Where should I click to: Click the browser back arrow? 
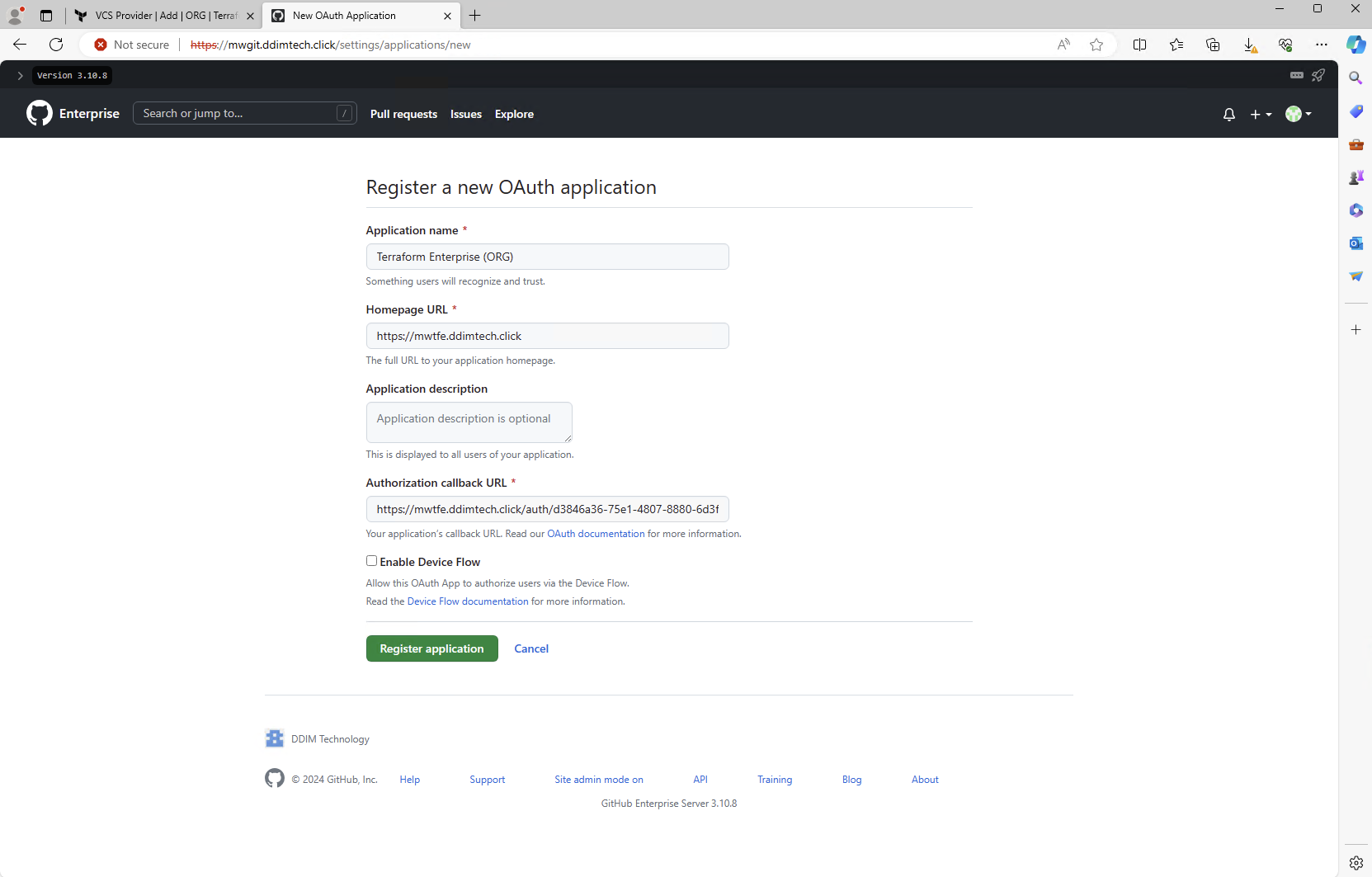tap(20, 45)
